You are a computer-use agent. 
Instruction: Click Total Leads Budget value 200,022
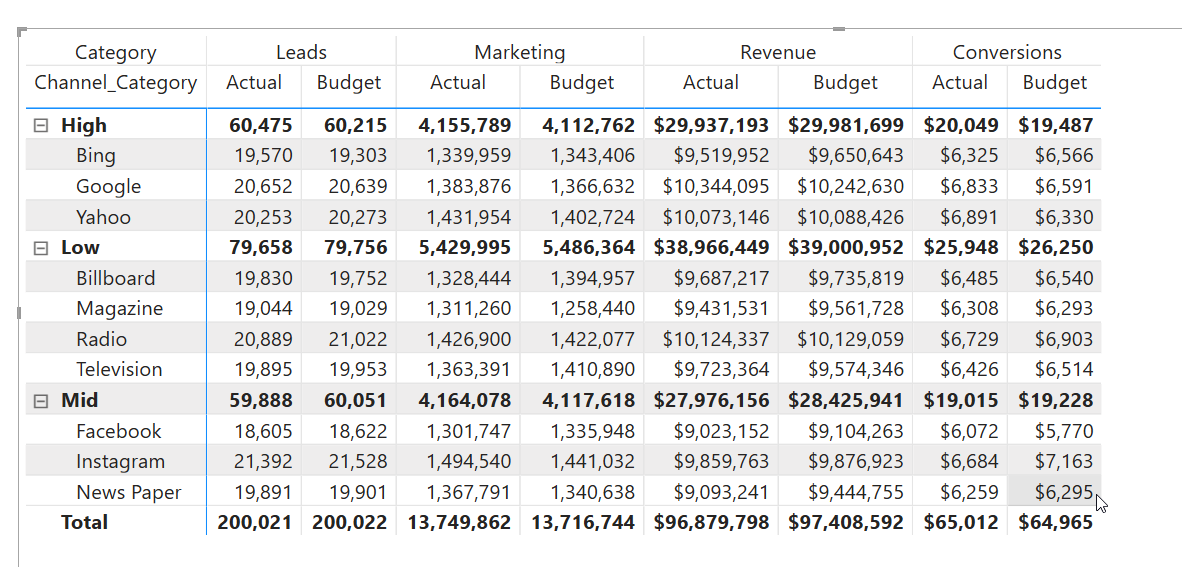pyautogui.click(x=349, y=523)
